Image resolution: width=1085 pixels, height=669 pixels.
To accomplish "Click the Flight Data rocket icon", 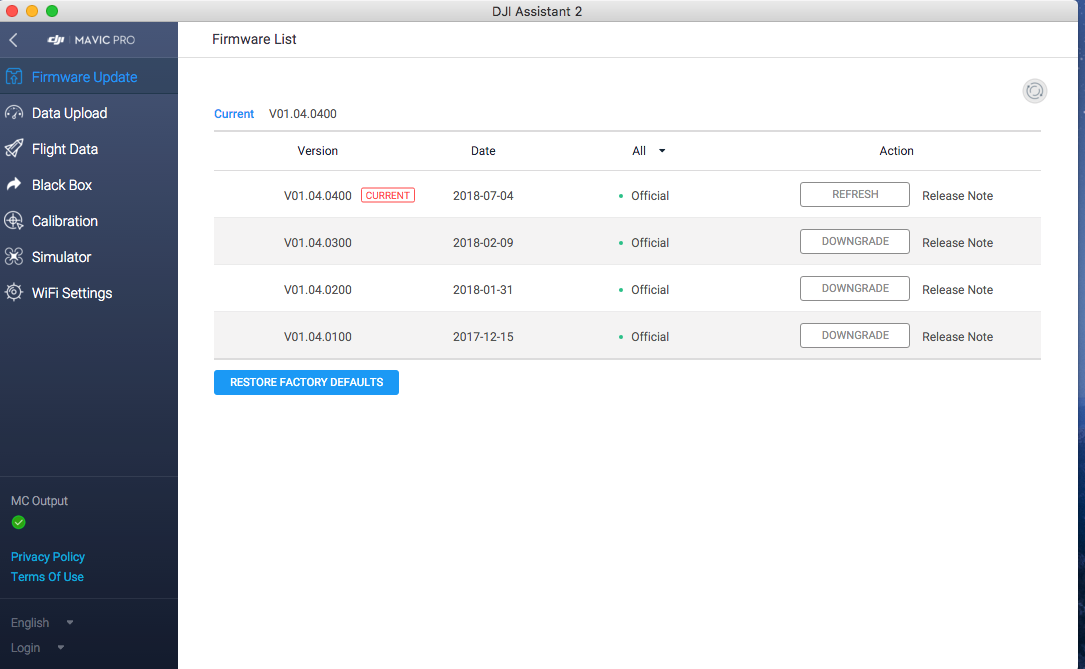I will pos(14,149).
